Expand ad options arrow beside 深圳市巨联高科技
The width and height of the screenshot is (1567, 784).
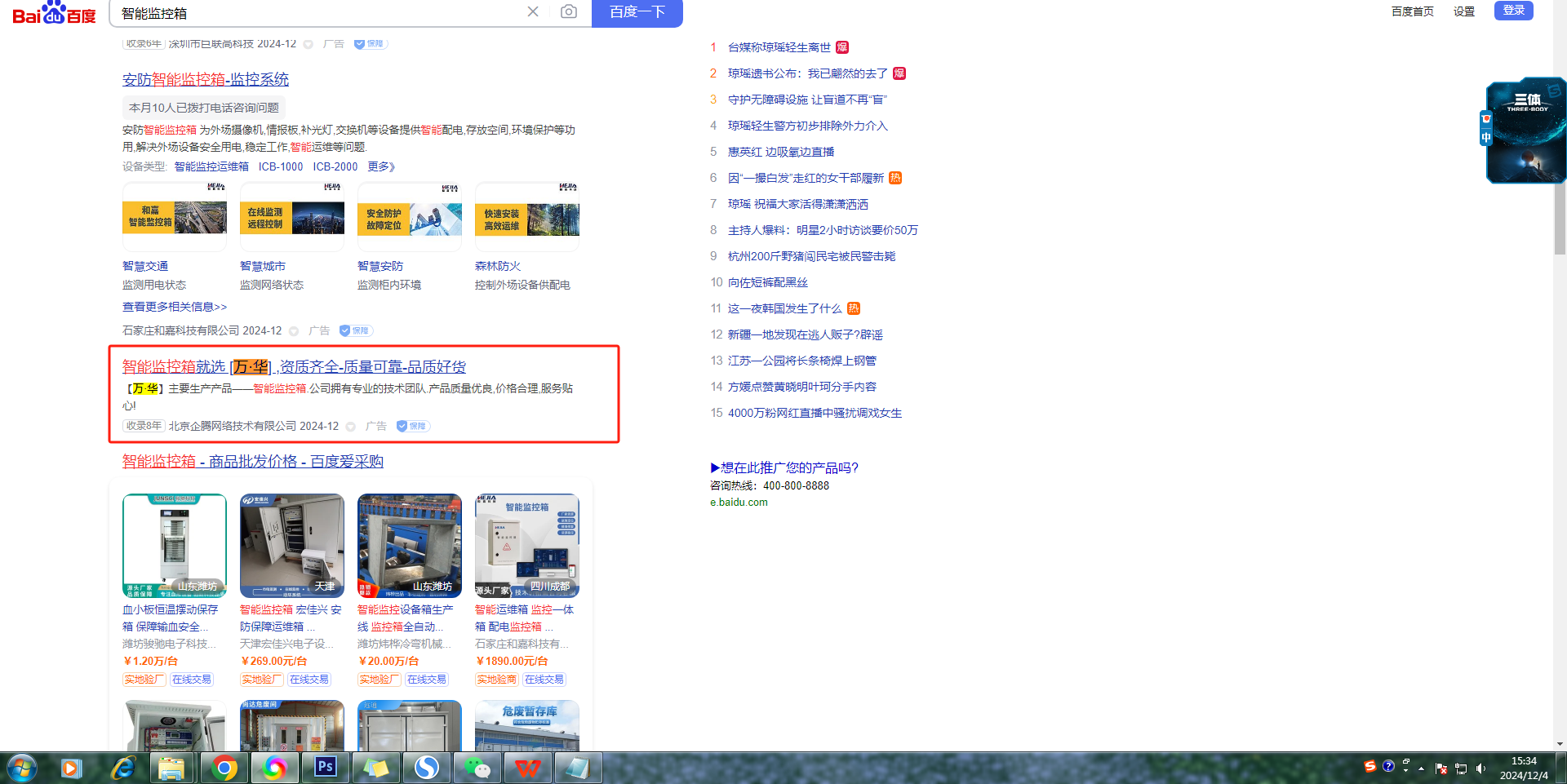[x=309, y=44]
